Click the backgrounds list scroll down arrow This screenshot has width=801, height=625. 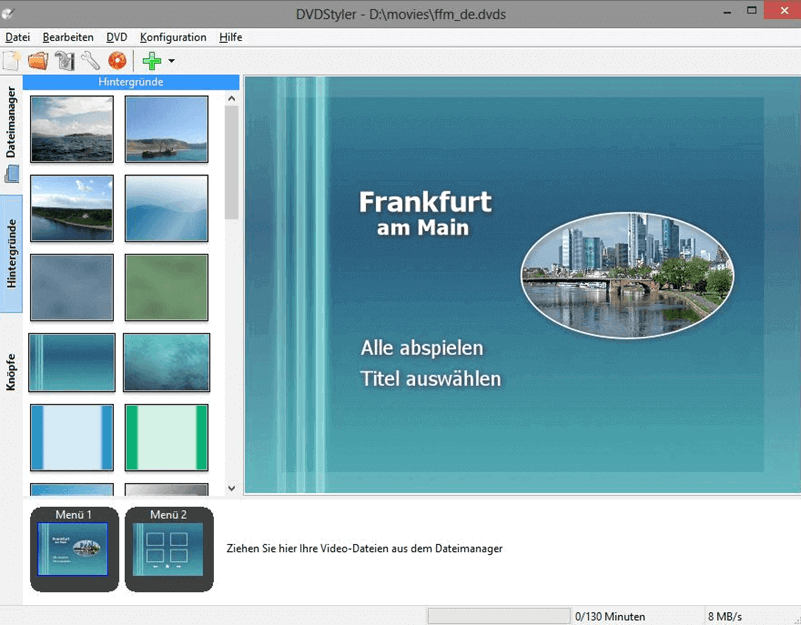pos(231,488)
